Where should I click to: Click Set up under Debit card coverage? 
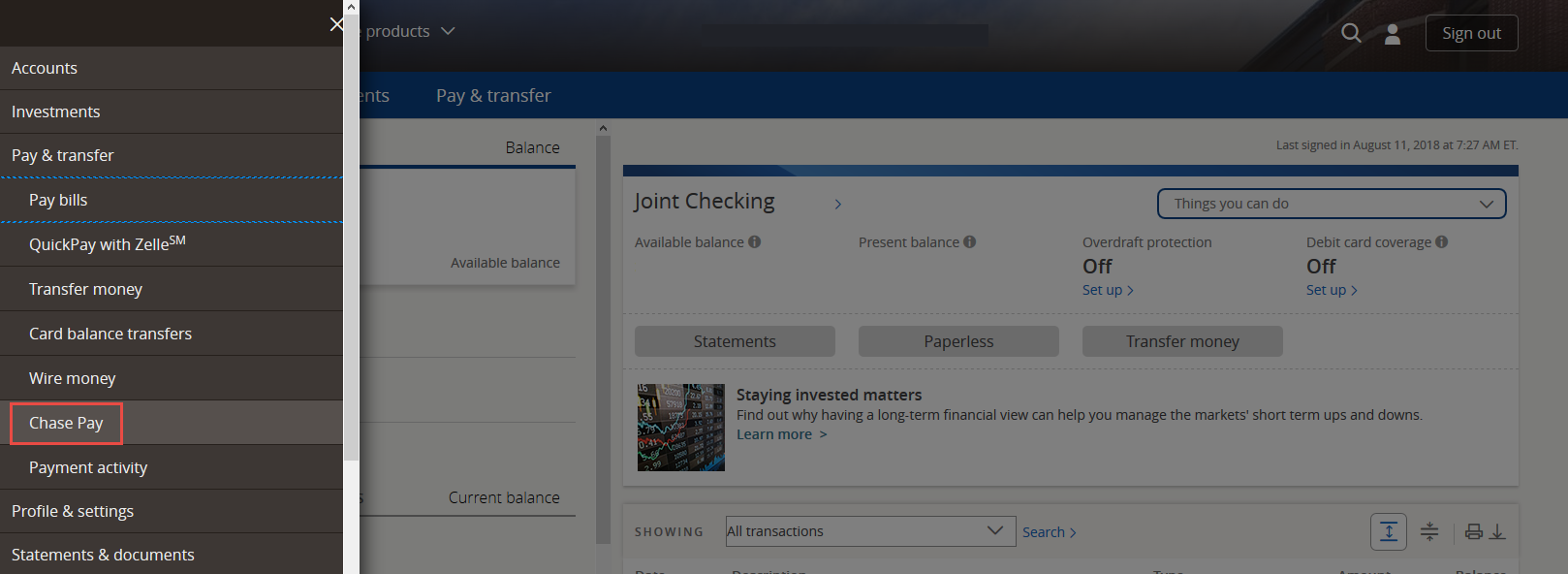[x=1332, y=290]
